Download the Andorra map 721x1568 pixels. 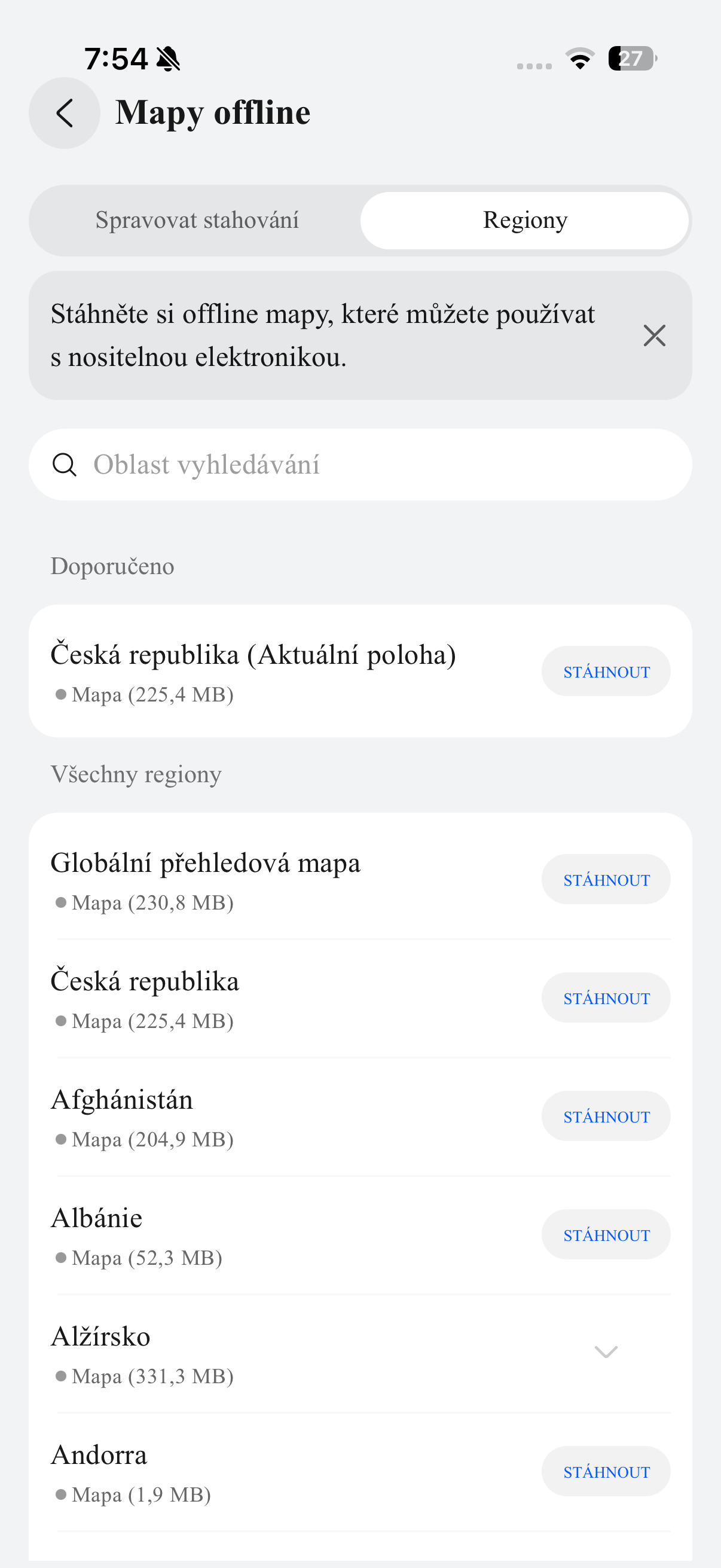coord(606,1471)
